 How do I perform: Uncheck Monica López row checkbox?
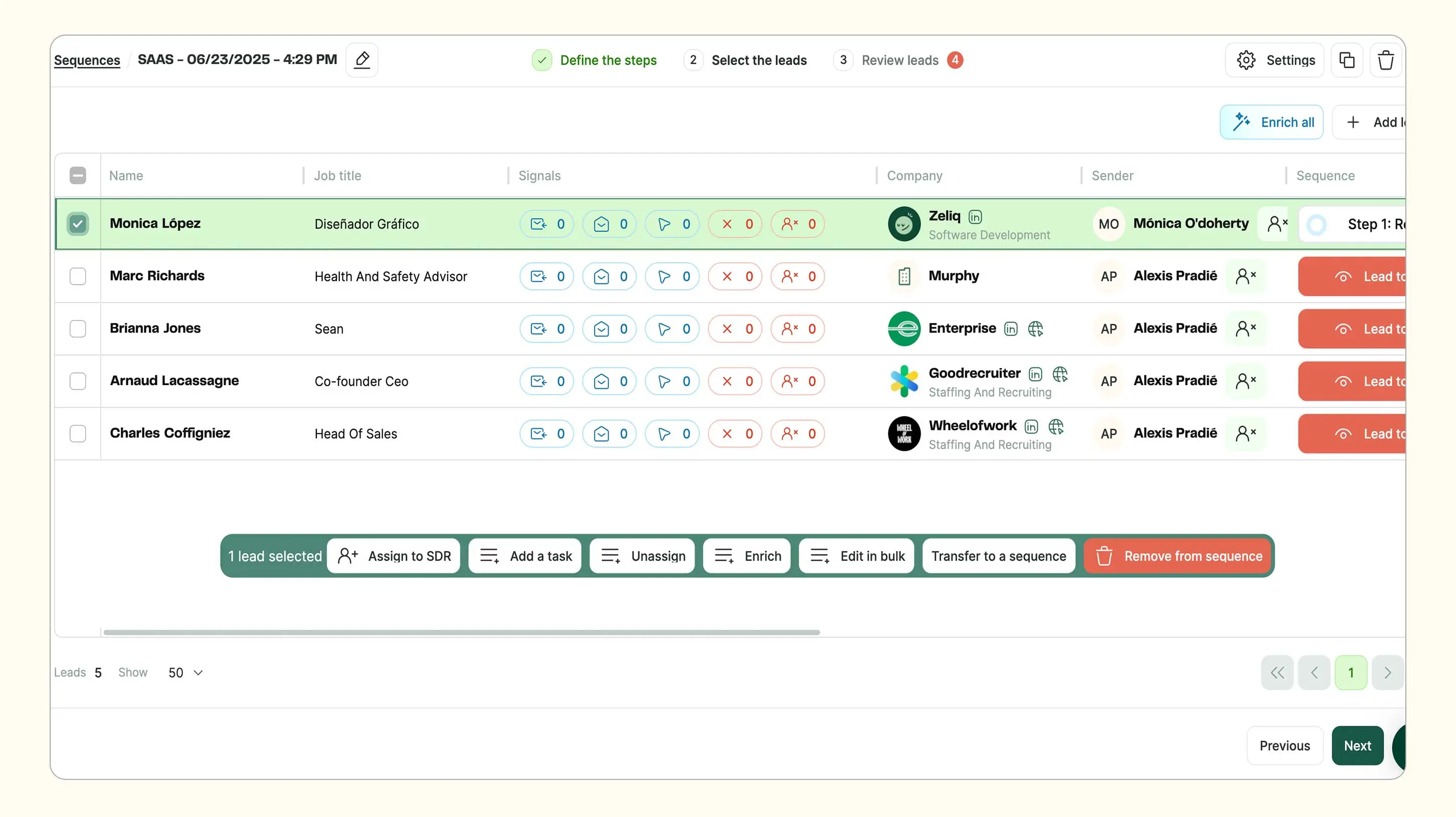[77, 224]
